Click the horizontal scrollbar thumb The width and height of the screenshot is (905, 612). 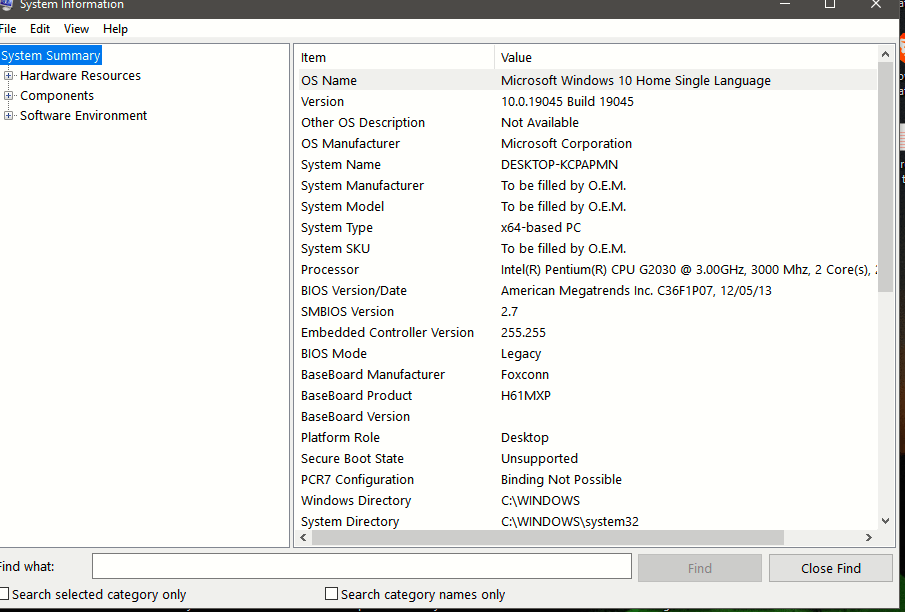point(548,538)
